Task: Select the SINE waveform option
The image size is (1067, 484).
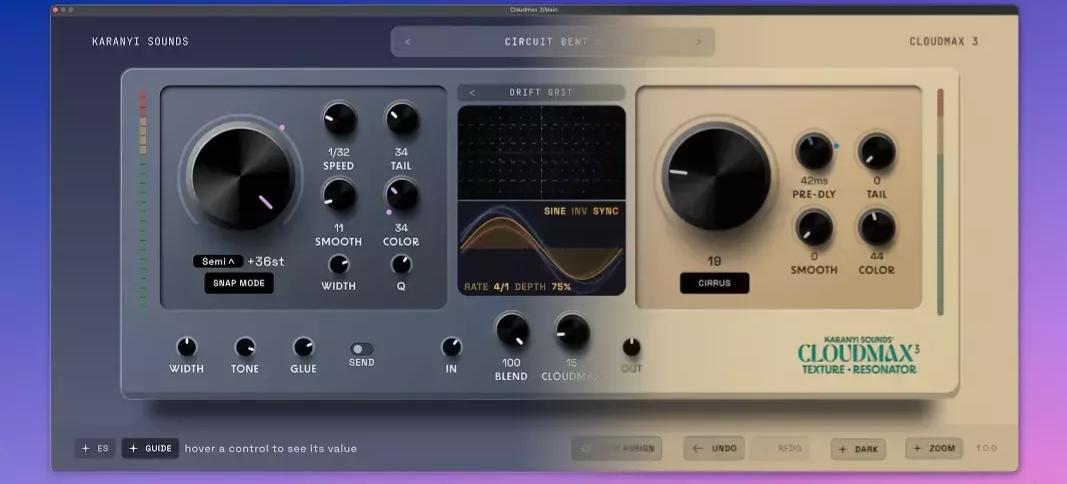Action: (555, 211)
